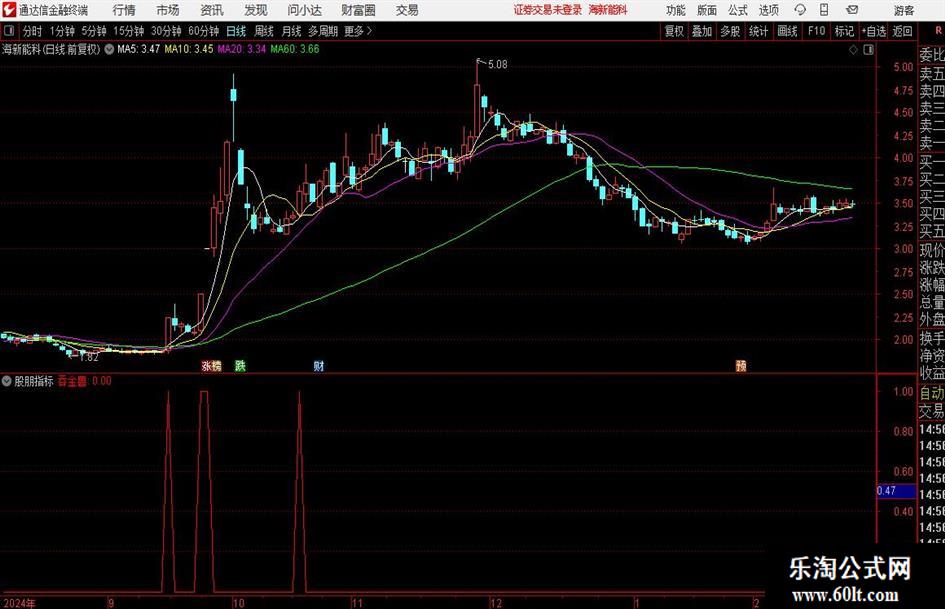Switch to 30分钟 period
945x609 pixels.
click(166, 31)
